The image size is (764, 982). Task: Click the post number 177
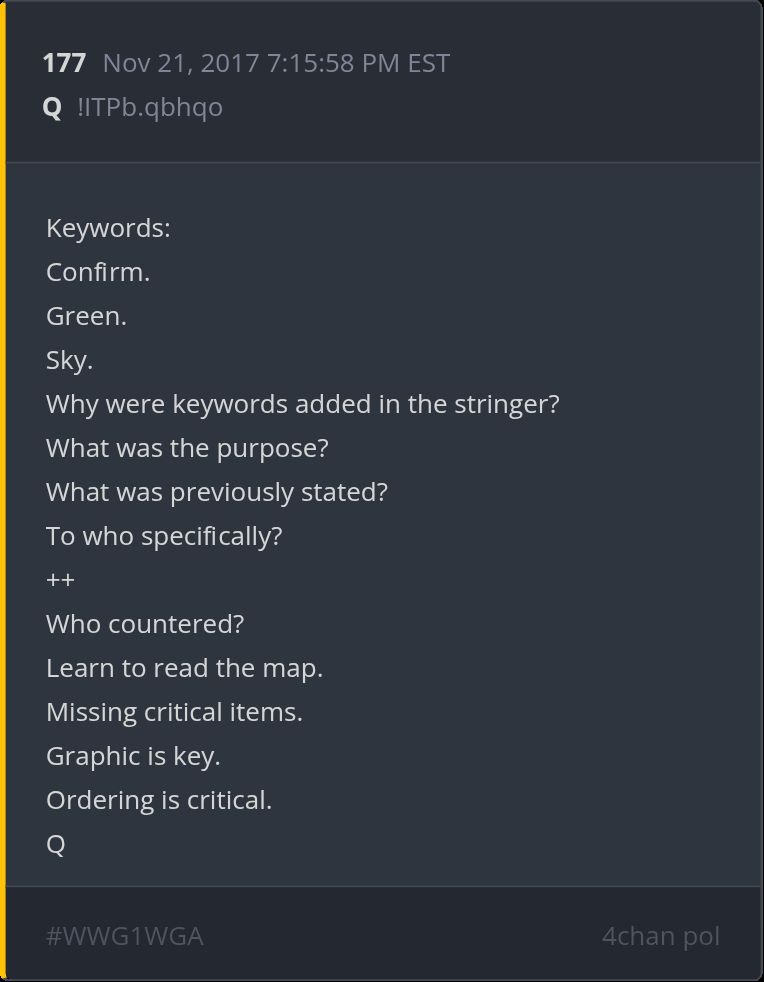coord(64,63)
